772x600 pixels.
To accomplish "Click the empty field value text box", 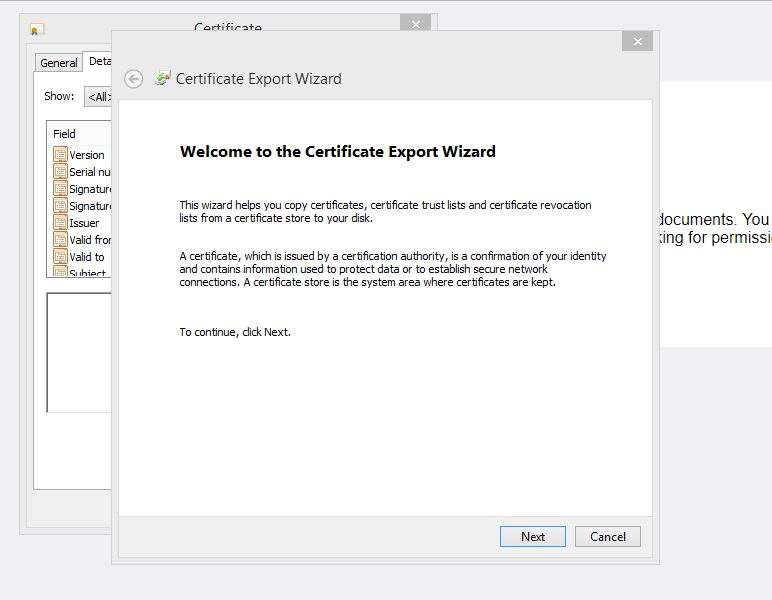I will coord(79,352).
